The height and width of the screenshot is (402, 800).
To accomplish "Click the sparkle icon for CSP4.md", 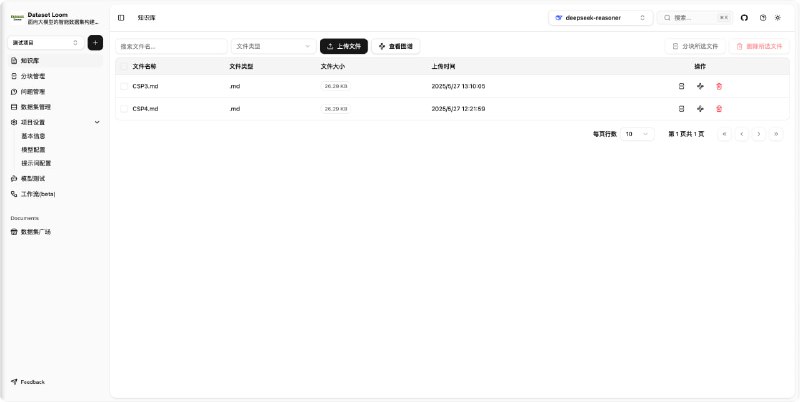I will coord(700,108).
